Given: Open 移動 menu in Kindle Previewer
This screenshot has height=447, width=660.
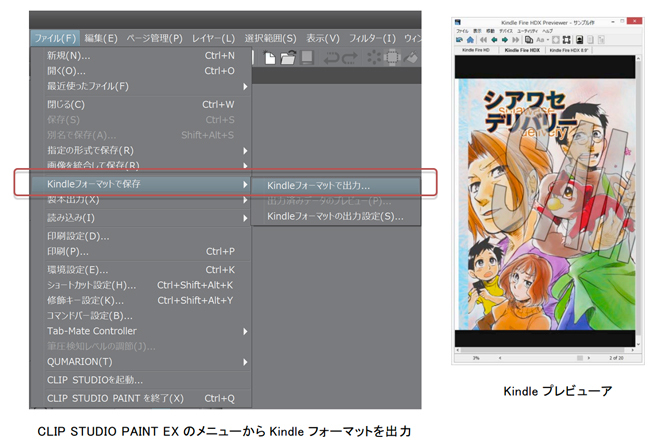Looking at the screenshot, I should (x=490, y=31).
